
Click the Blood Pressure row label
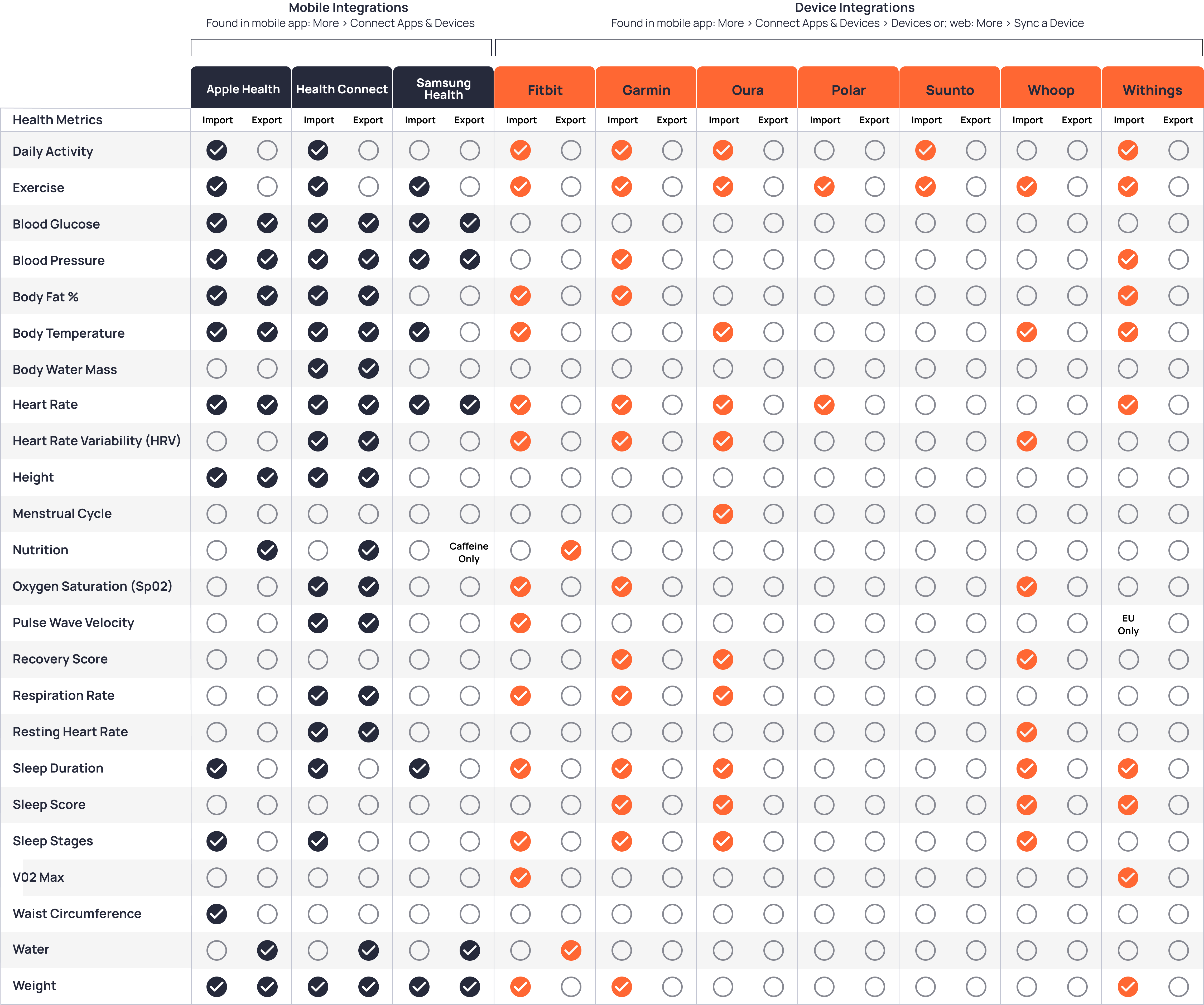pyautogui.click(x=59, y=261)
